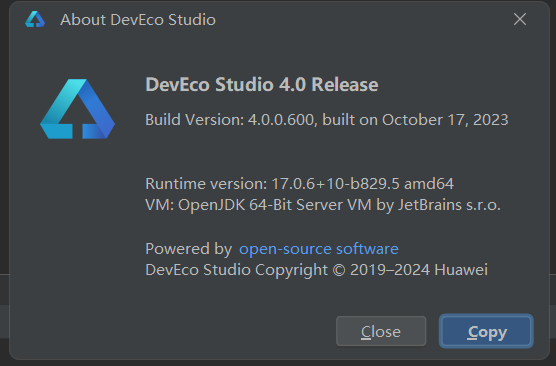Viewport: 556px width, 366px height.
Task: Click the large DevEco Studio logo
Action: pyautogui.click(x=77, y=109)
